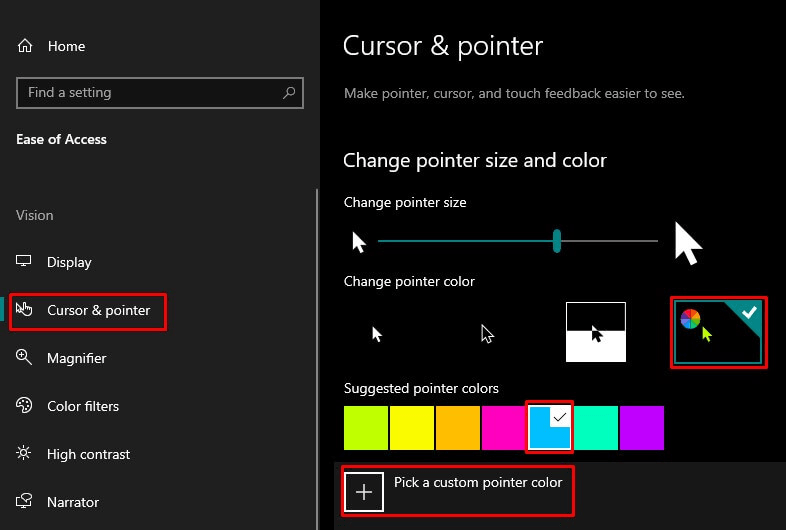
Task: Open Color filters palette icon
Action: [25, 406]
